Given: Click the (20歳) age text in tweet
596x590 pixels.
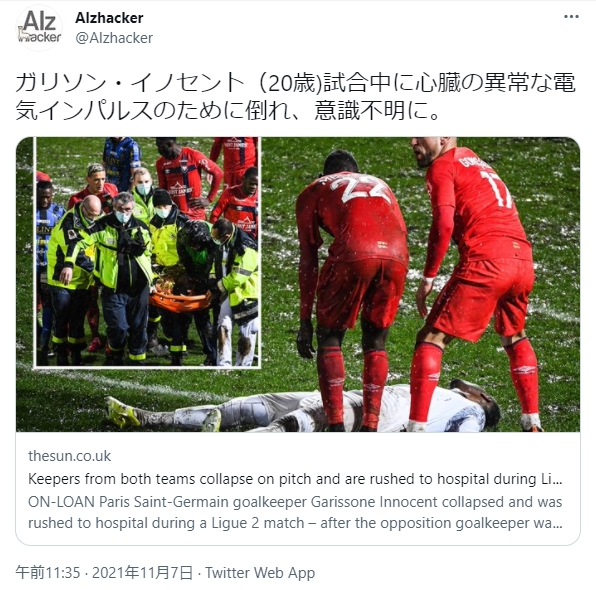Looking at the screenshot, I should [x=291, y=83].
